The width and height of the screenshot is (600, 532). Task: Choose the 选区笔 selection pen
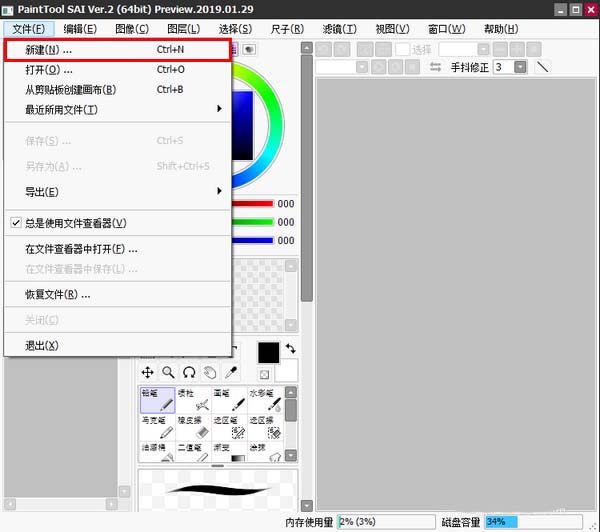(x=229, y=427)
